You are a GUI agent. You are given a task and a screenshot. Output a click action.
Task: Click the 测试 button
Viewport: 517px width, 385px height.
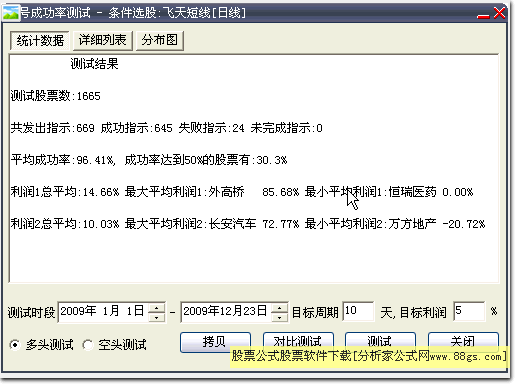[x=380, y=342]
